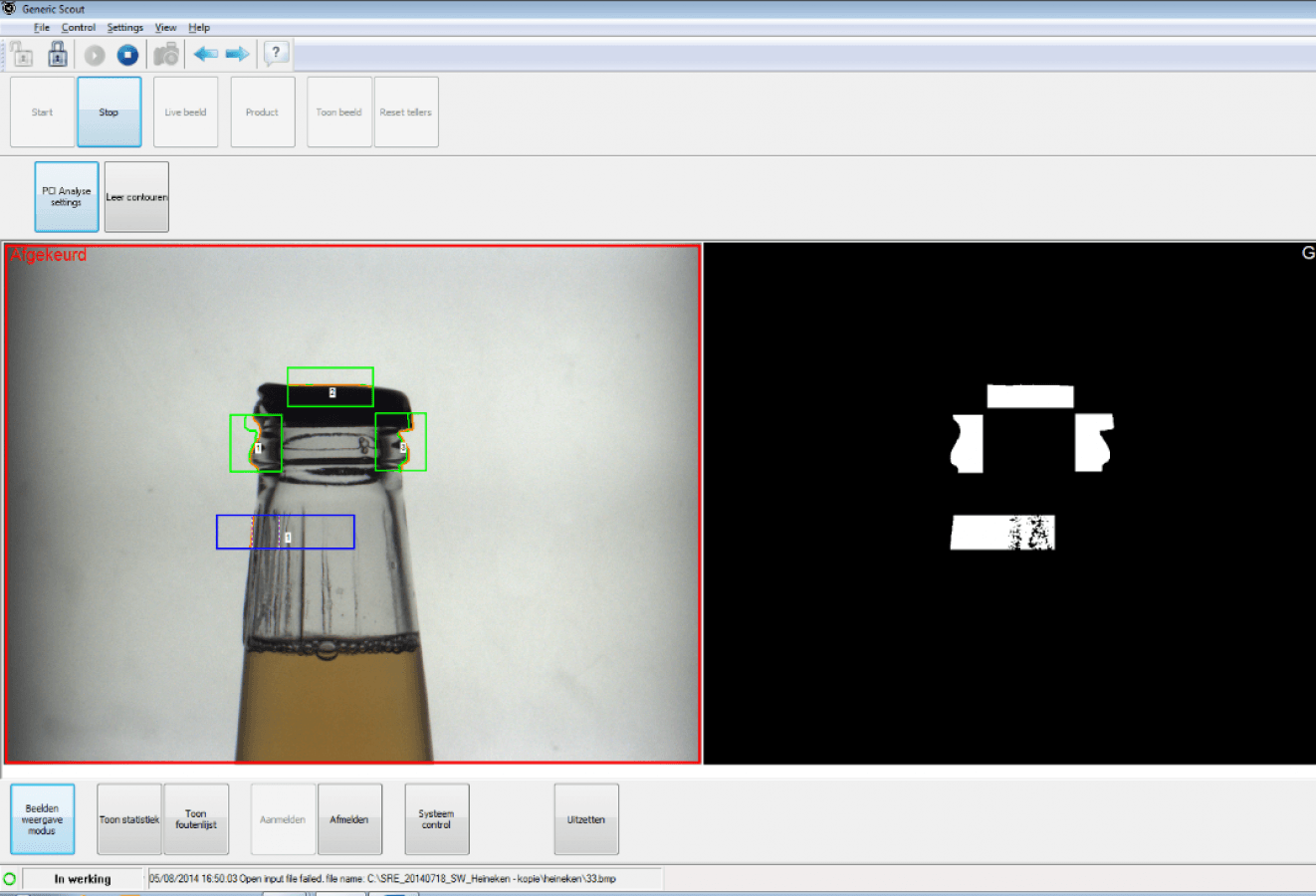Open the Settings menu
1316x896 pixels.
point(125,28)
